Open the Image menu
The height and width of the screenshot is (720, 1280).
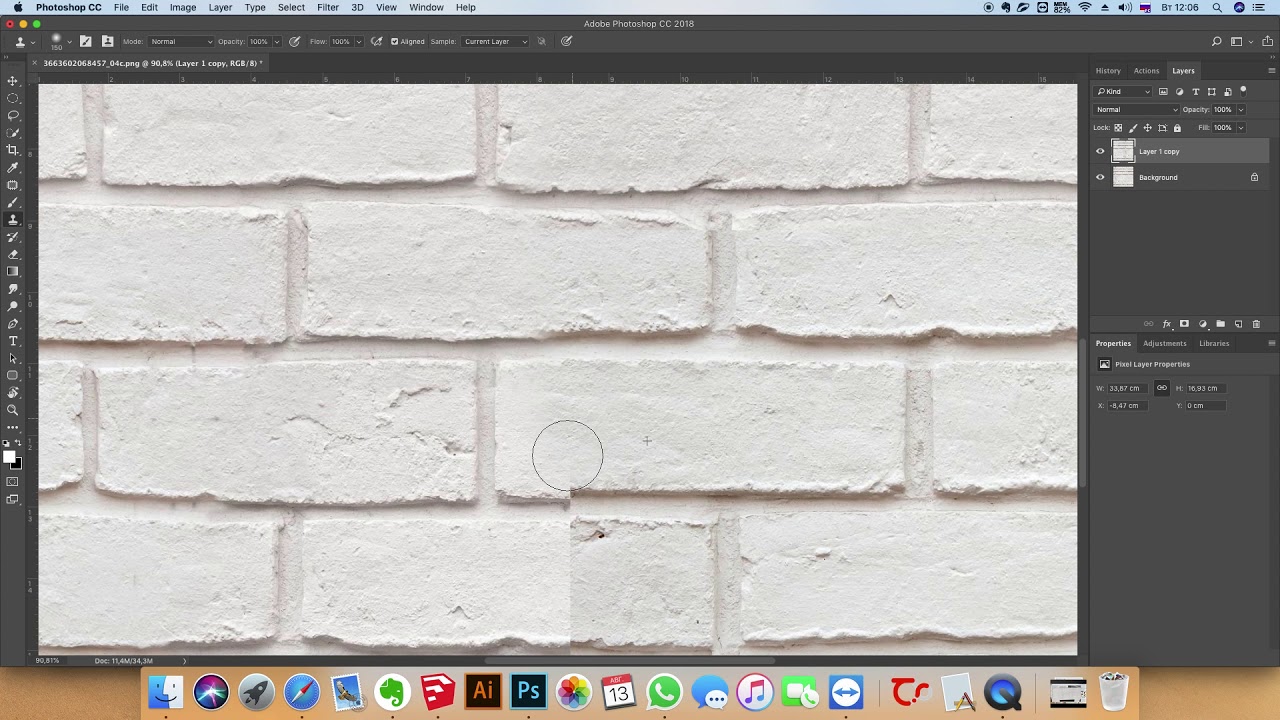[183, 7]
